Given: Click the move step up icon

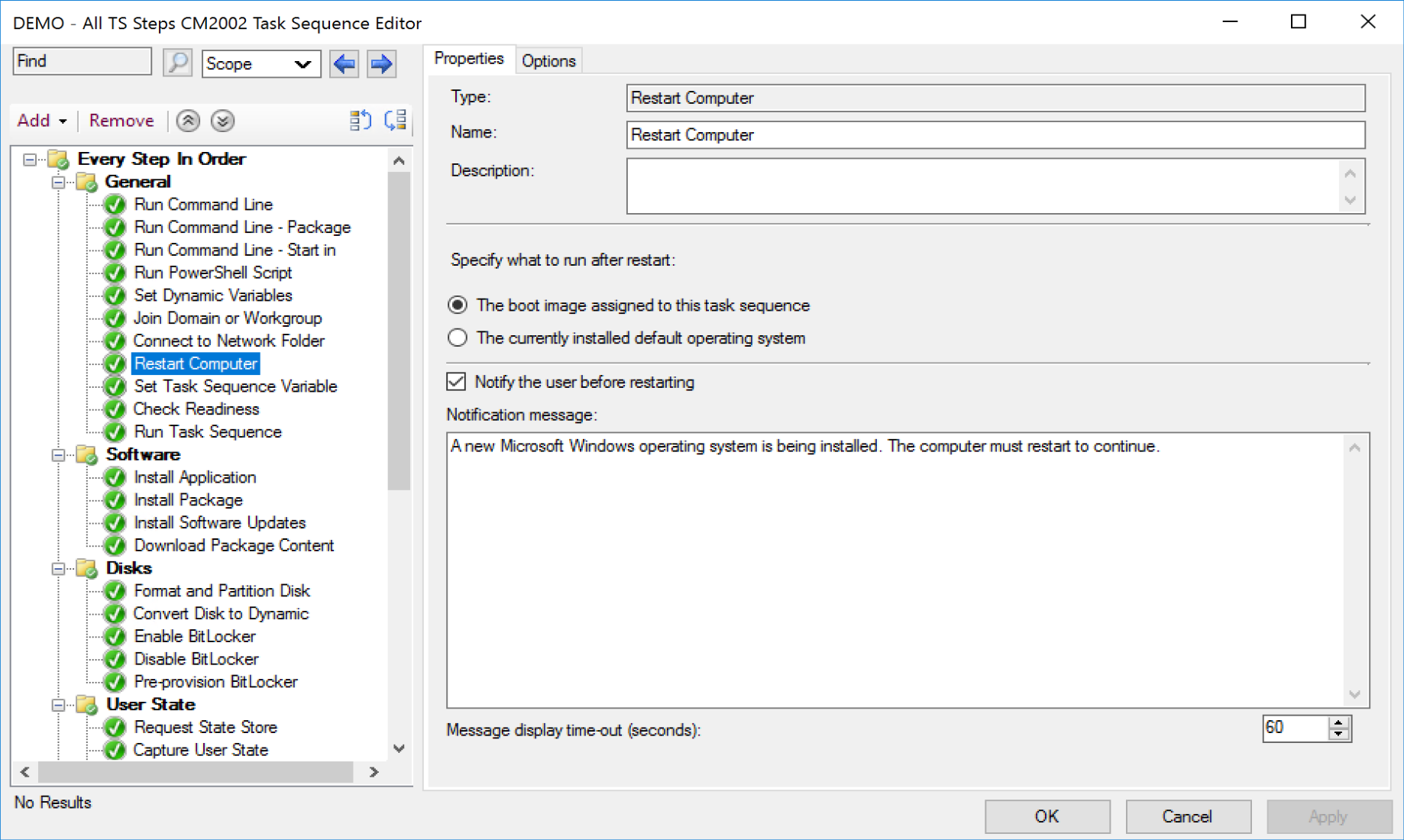Looking at the screenshot, I should [188, 121].
